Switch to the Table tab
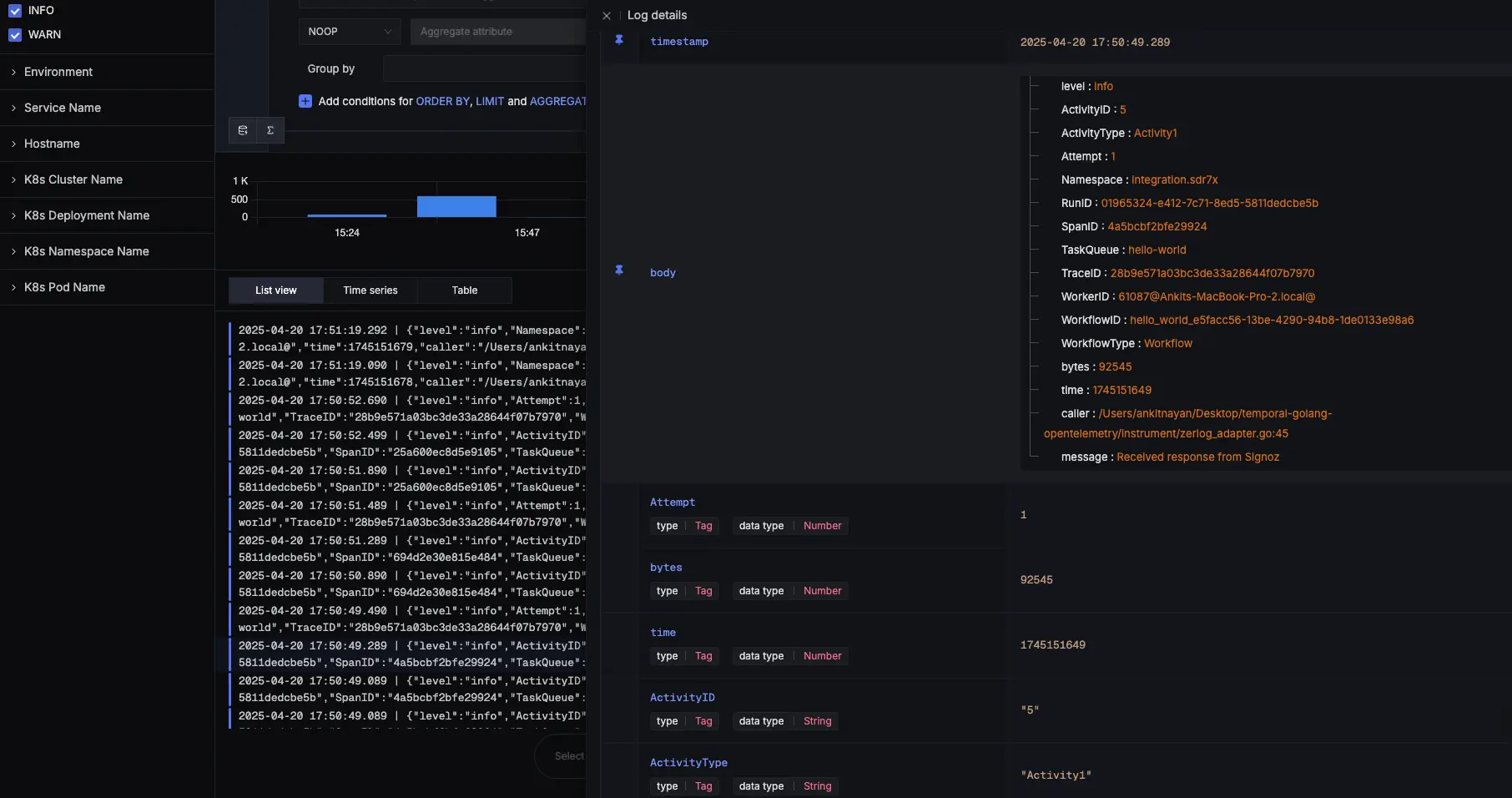Image resolution: width=1512 pixels, height=798 pixels. click(465, 290)
